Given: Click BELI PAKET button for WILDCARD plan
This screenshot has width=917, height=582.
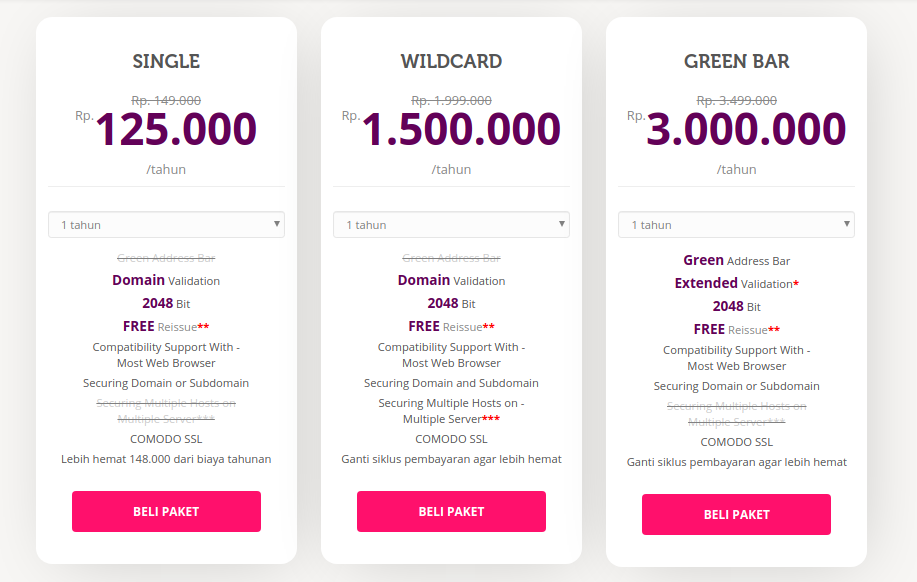Looking at the screenshot, I should (451, 511).
